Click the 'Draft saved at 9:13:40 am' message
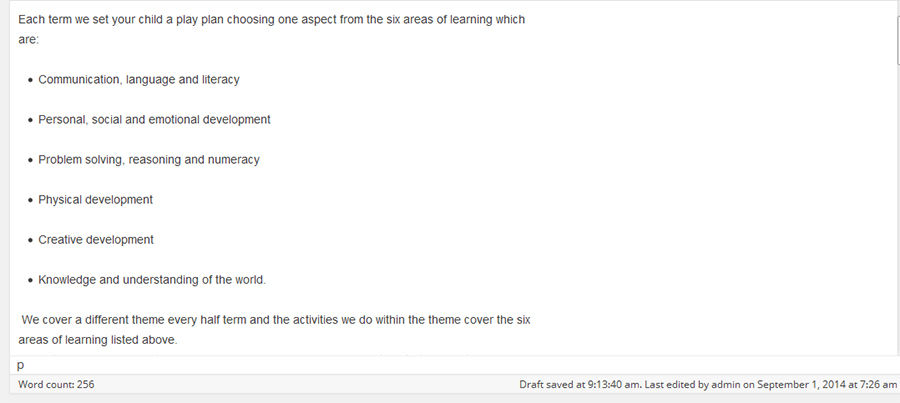Image resolution: width=900 pixels, height=403 pixels. pos(578,385)
